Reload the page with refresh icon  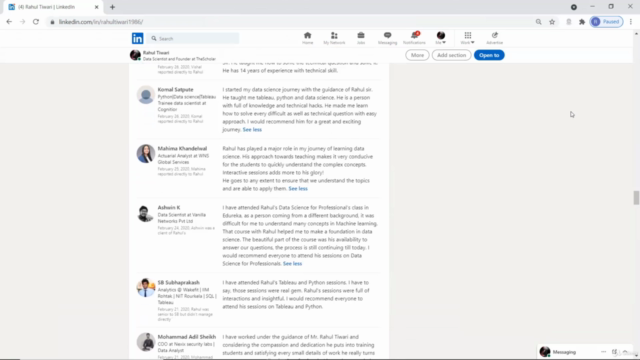[36, 22]
